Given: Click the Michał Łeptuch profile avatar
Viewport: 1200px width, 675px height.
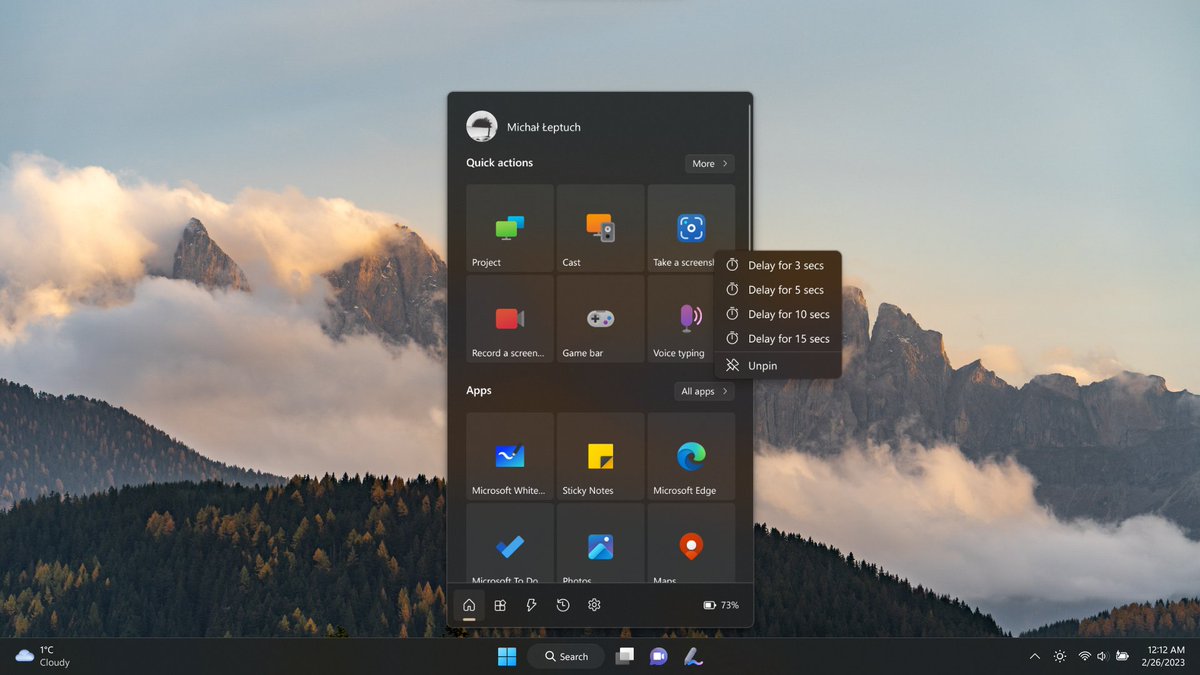Looking at the screenshot, I should 482,127.
